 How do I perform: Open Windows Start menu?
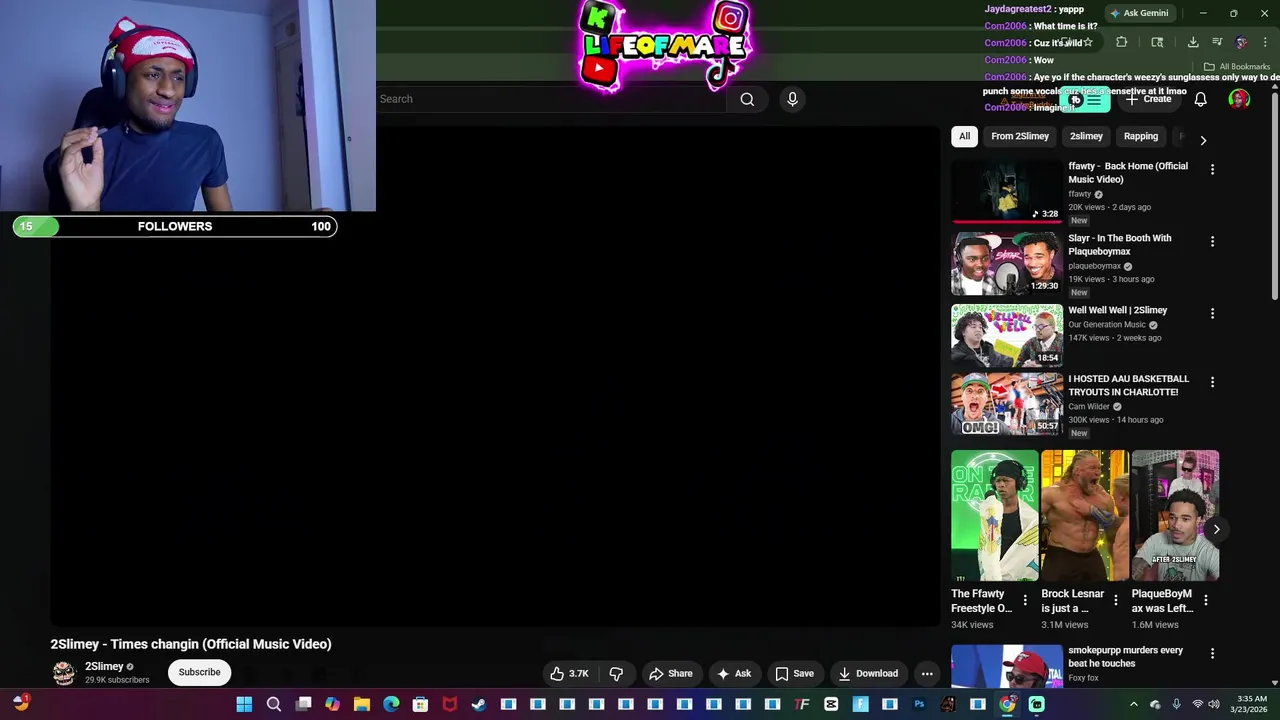tap(244, 705)
